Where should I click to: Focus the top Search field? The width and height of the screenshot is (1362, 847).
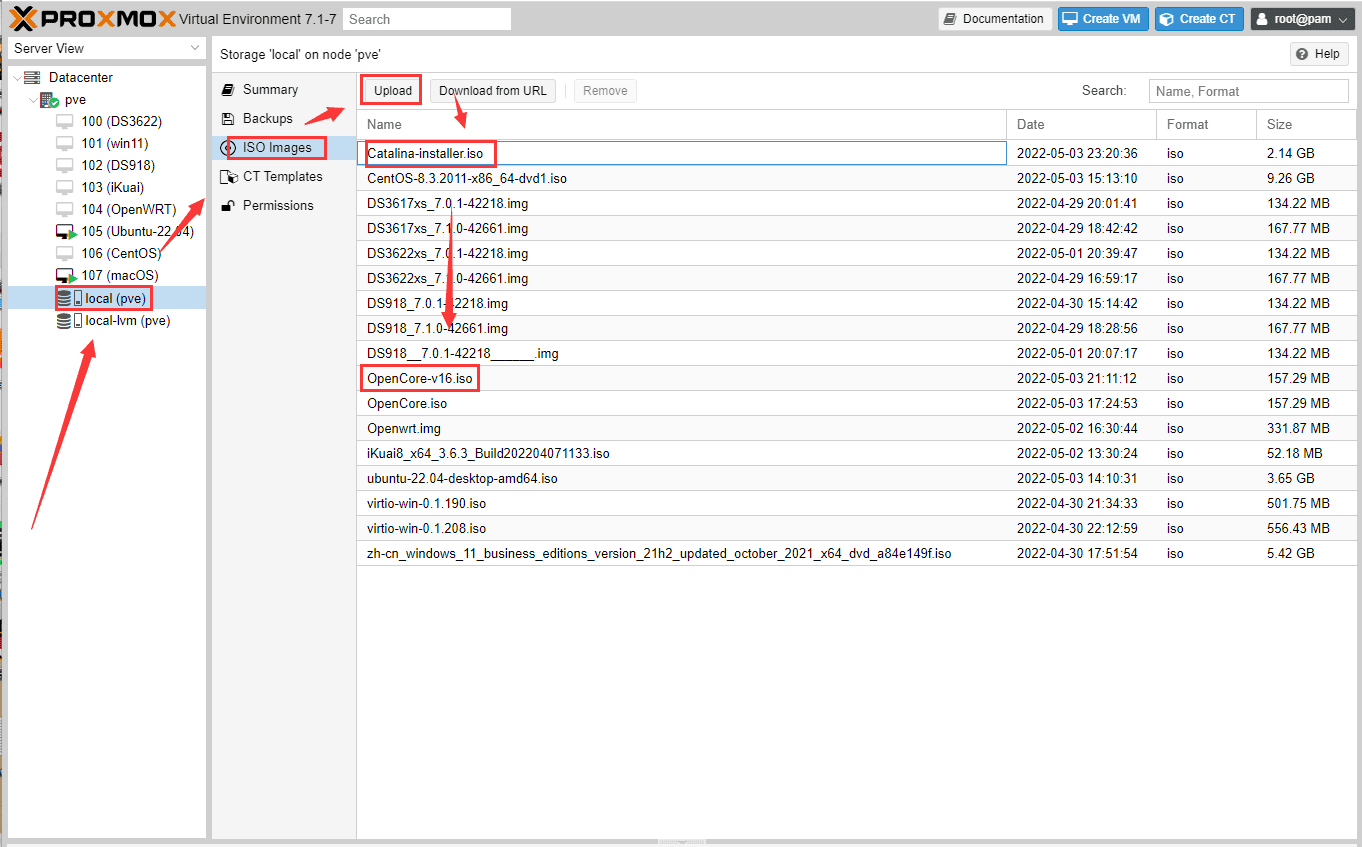(427, 19)
